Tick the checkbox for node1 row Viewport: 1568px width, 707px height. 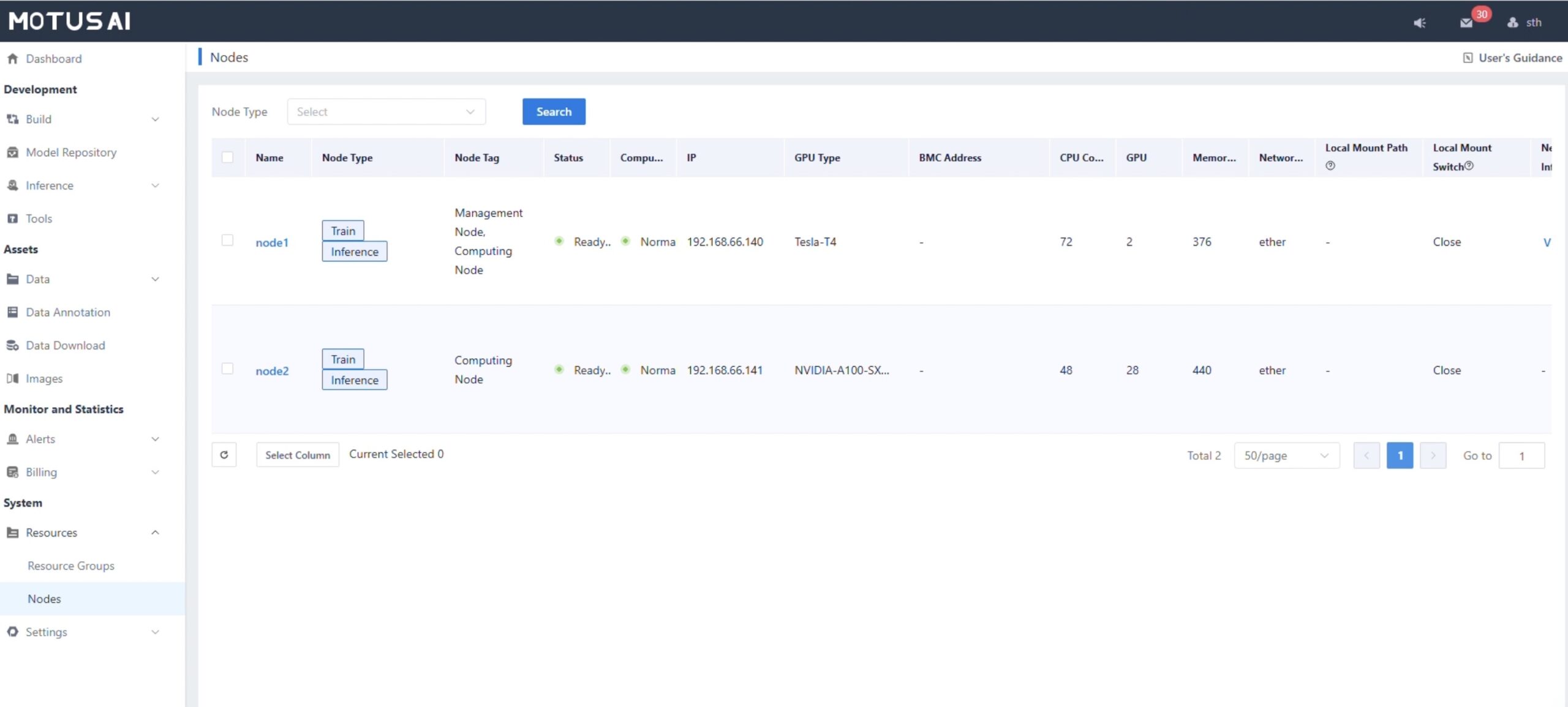click(227, 241)
